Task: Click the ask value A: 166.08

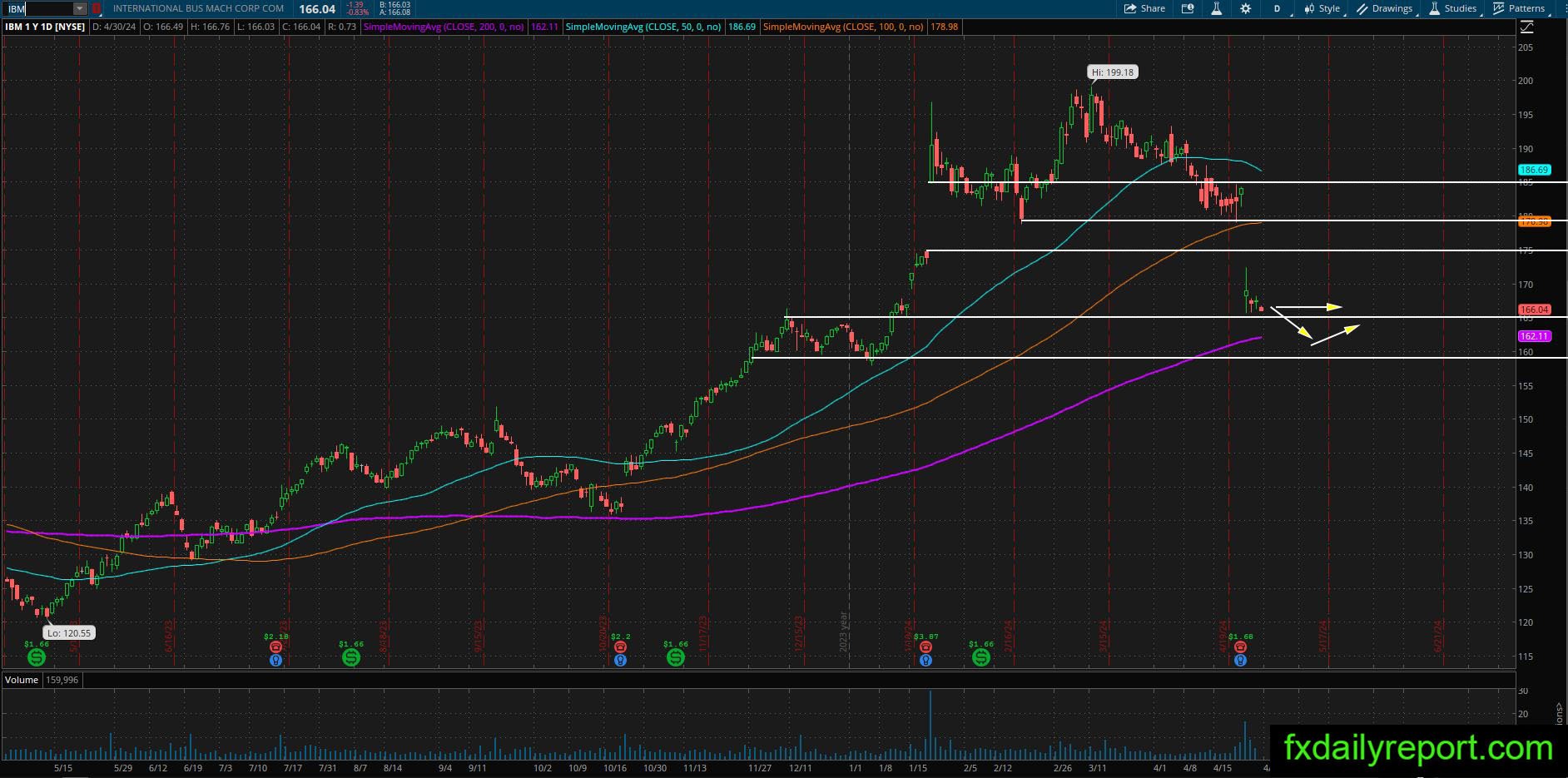Action: (394, 12)
